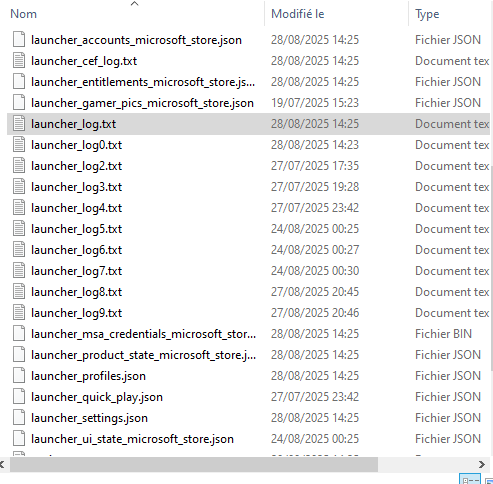The width and height of the screenshot is (493, 484).
Task: Toggle sort direction arrow above Nom
Action: [x=134, y=4]
